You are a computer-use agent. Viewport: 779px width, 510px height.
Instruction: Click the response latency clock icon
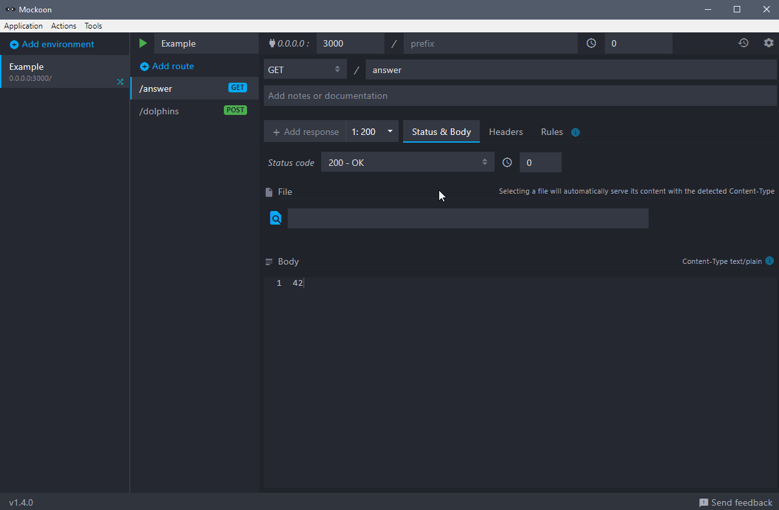(x=507, y=162)
